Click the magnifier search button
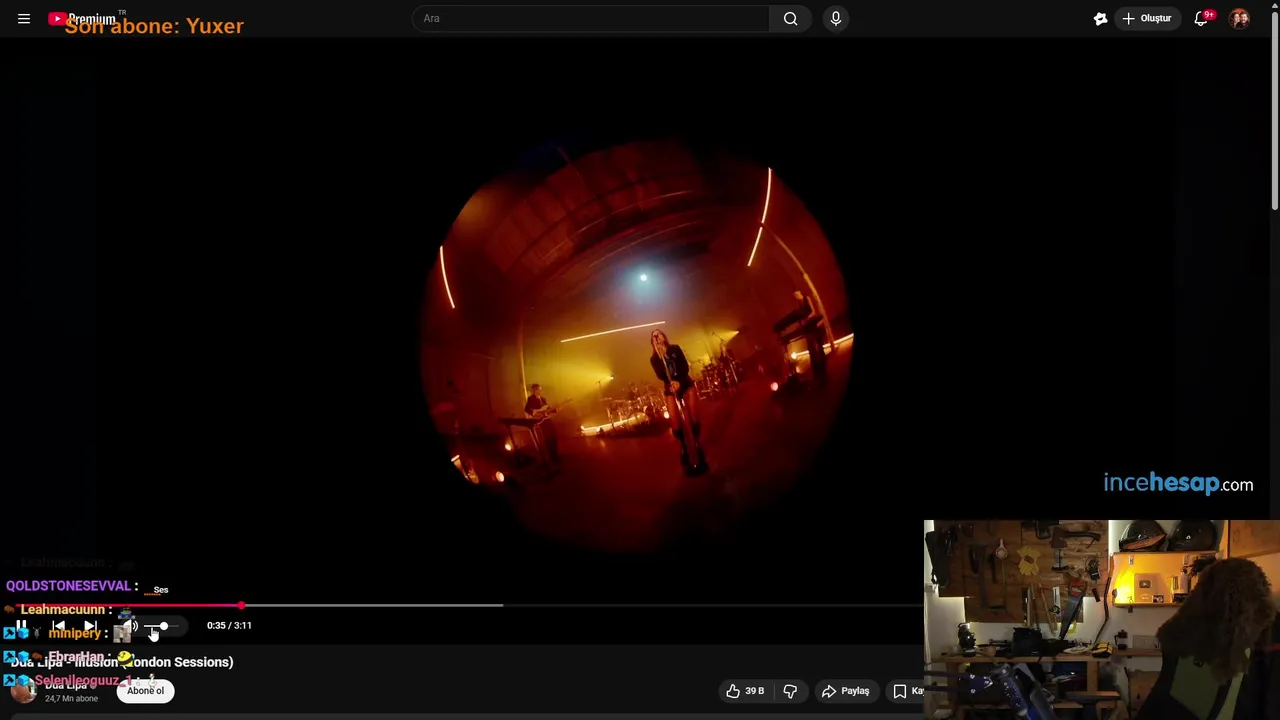This screenshot has width=1280, height=720. [790, 18]
